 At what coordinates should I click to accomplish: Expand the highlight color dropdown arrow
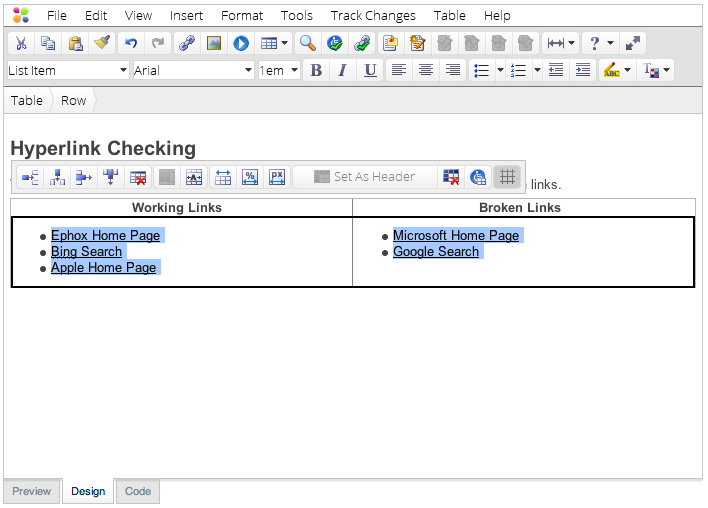[628, 70]
